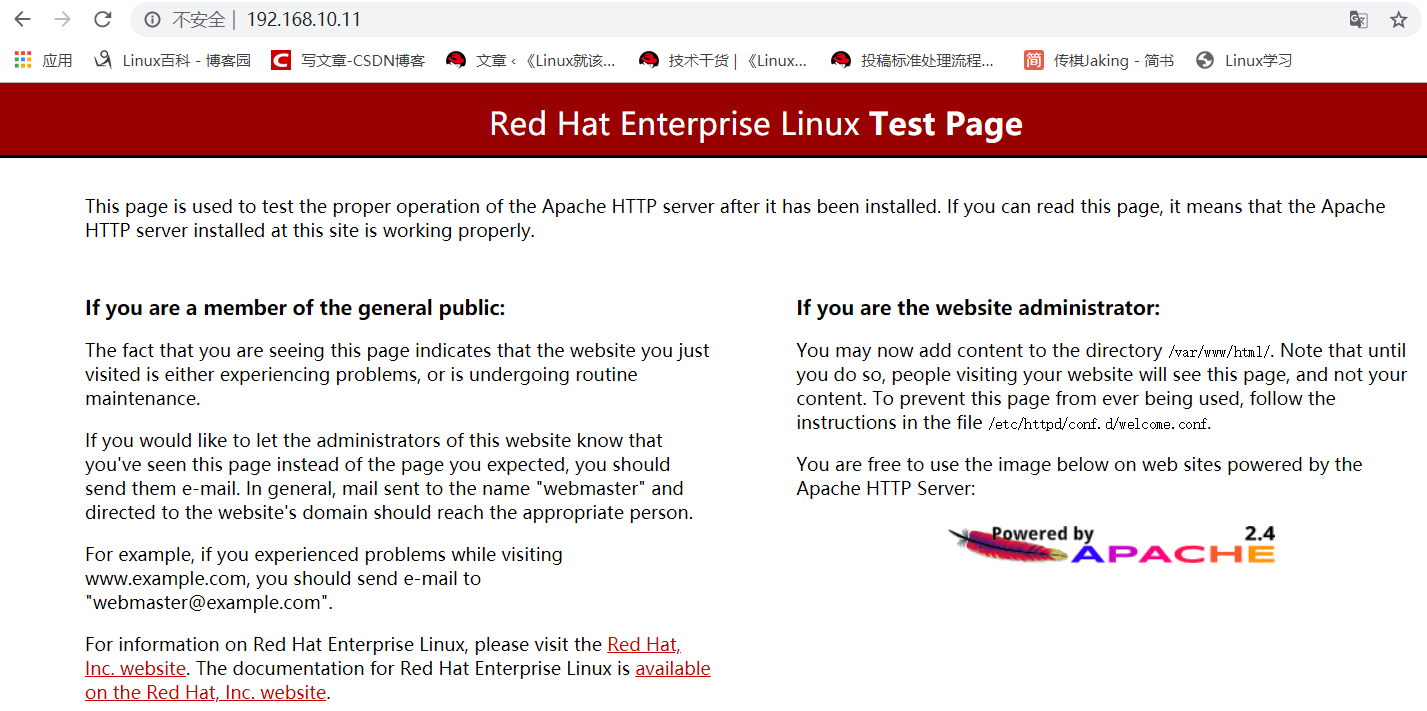Open the 投稿标准处理流程 bookmark
1427x711 pixels.
(913, 60)
